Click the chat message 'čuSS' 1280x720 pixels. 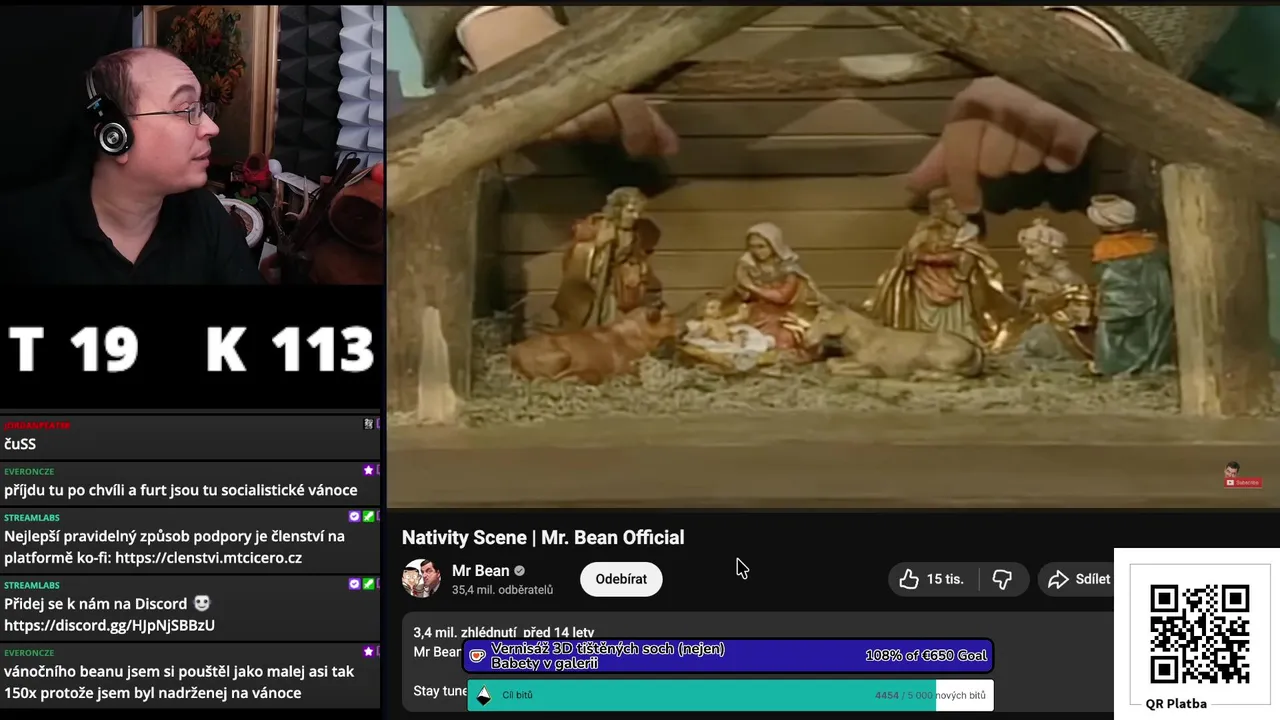point(20,444)
